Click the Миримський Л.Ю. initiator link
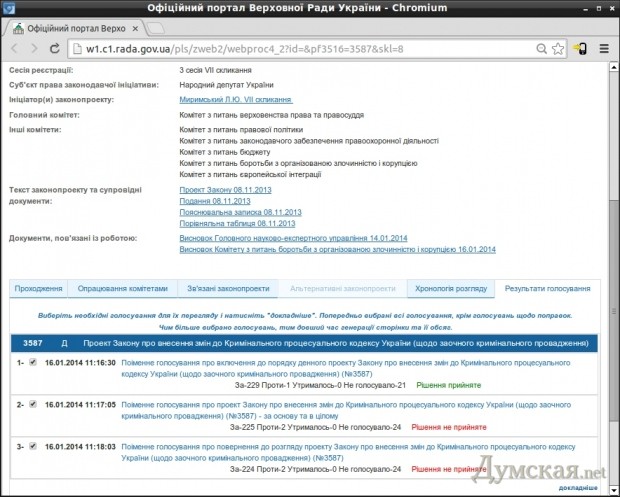The image size is (620, 497). pyautogui.click(x=235, y=100)
